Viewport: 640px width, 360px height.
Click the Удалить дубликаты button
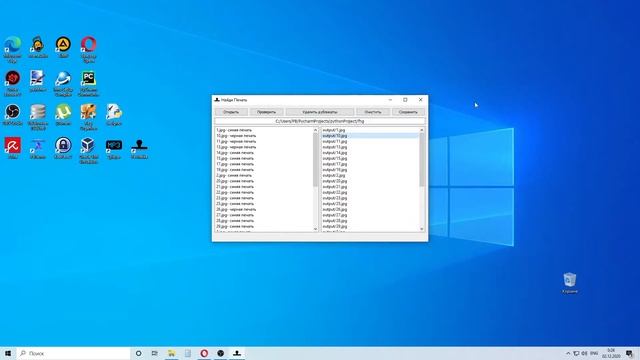[x=320, y=112]
